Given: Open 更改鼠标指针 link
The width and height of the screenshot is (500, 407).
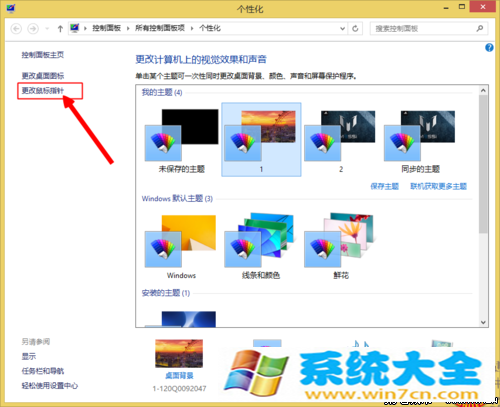Looking at the screenshot, I should [43, 91].
